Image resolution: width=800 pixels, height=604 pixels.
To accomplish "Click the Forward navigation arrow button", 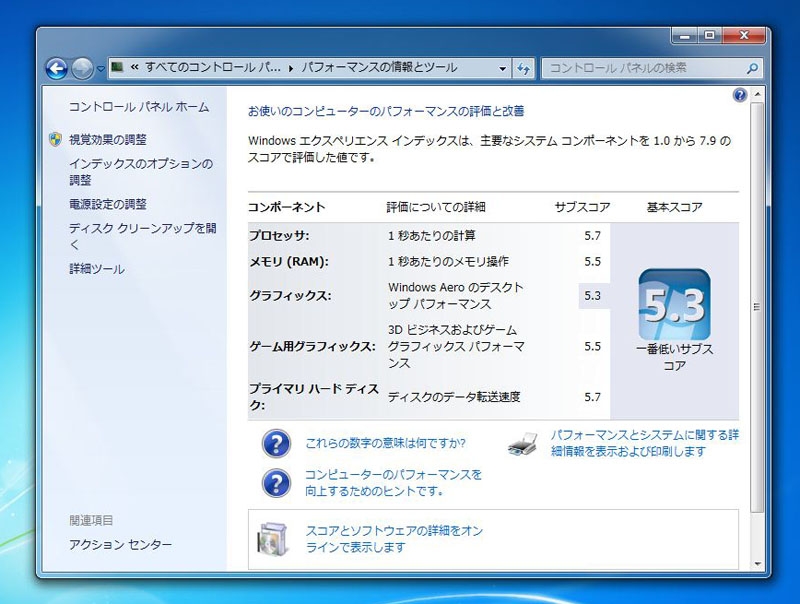I will click(82, 68).
